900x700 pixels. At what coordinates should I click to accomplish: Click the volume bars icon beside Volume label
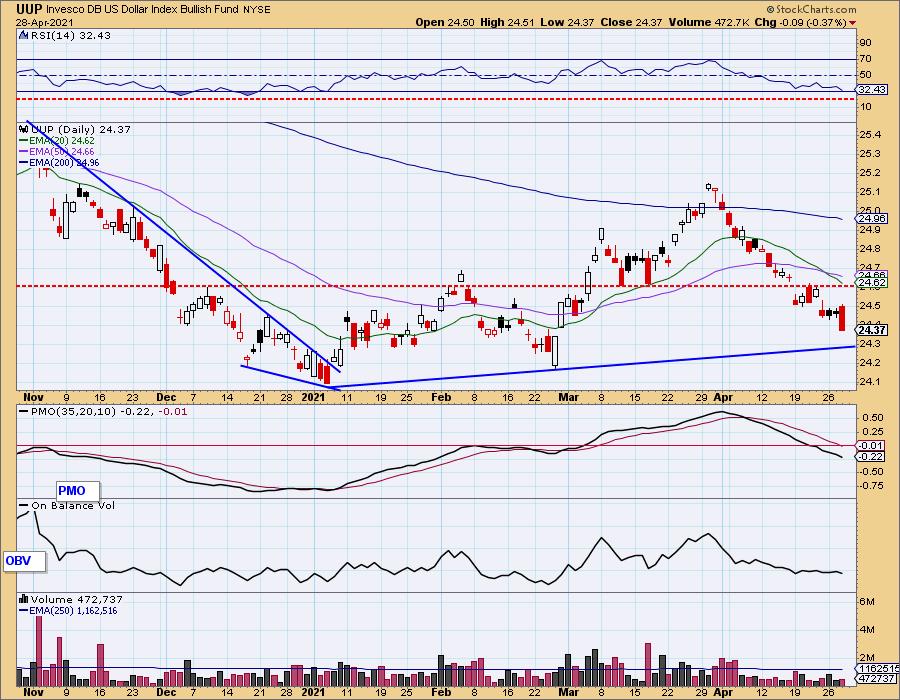point(24,599)
